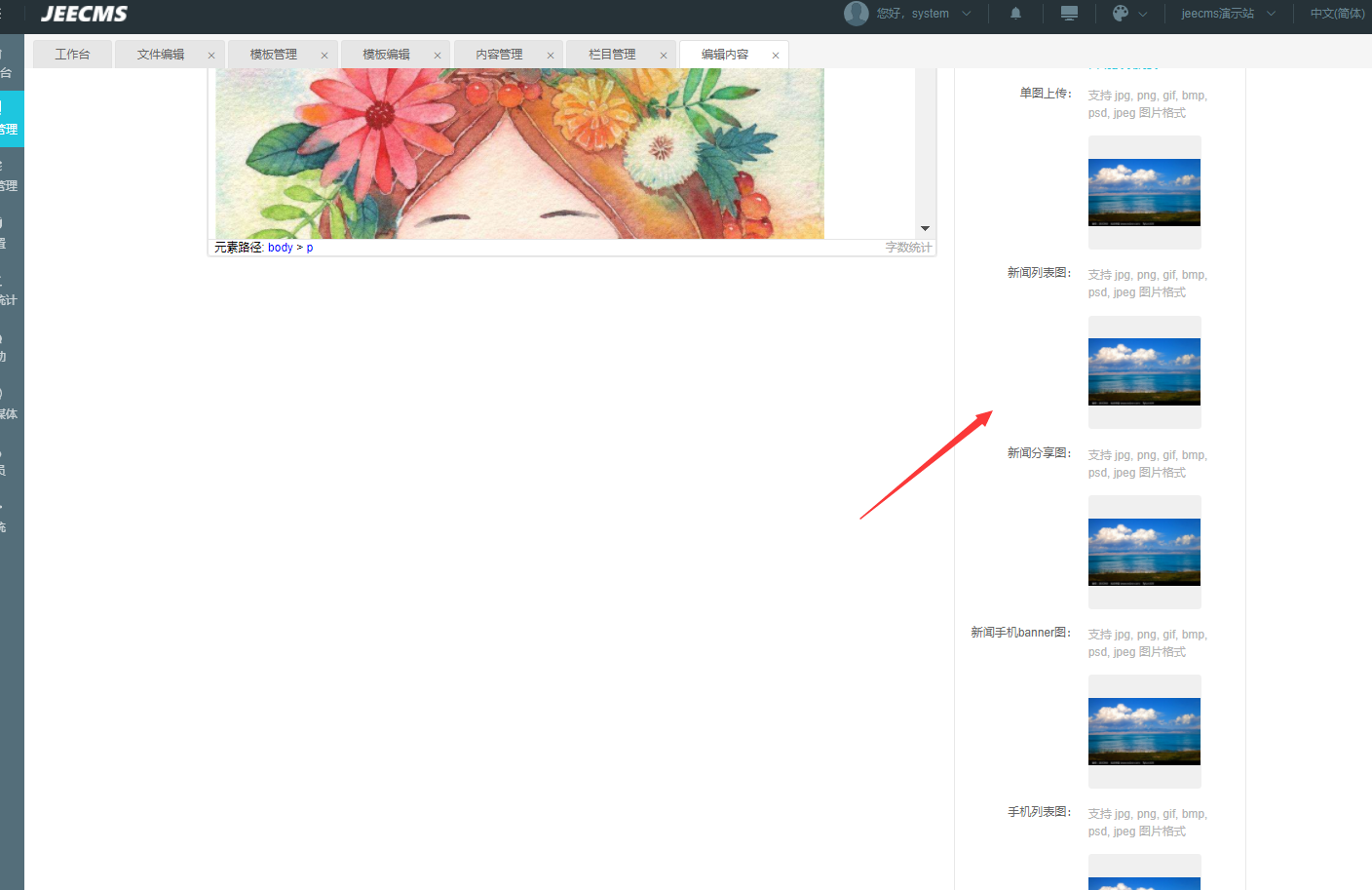
Task: Click the editor scrollbar down arrow
Action: (x=925, y=228)
